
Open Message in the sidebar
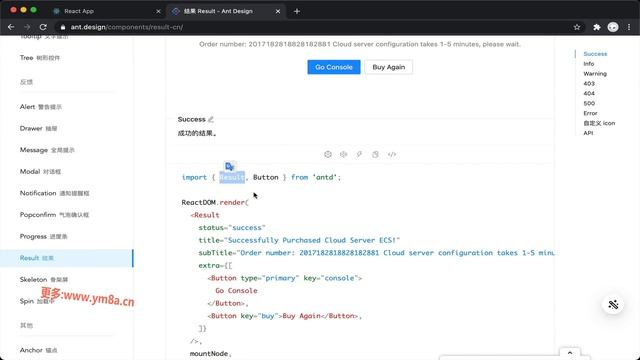coord(47,150)
